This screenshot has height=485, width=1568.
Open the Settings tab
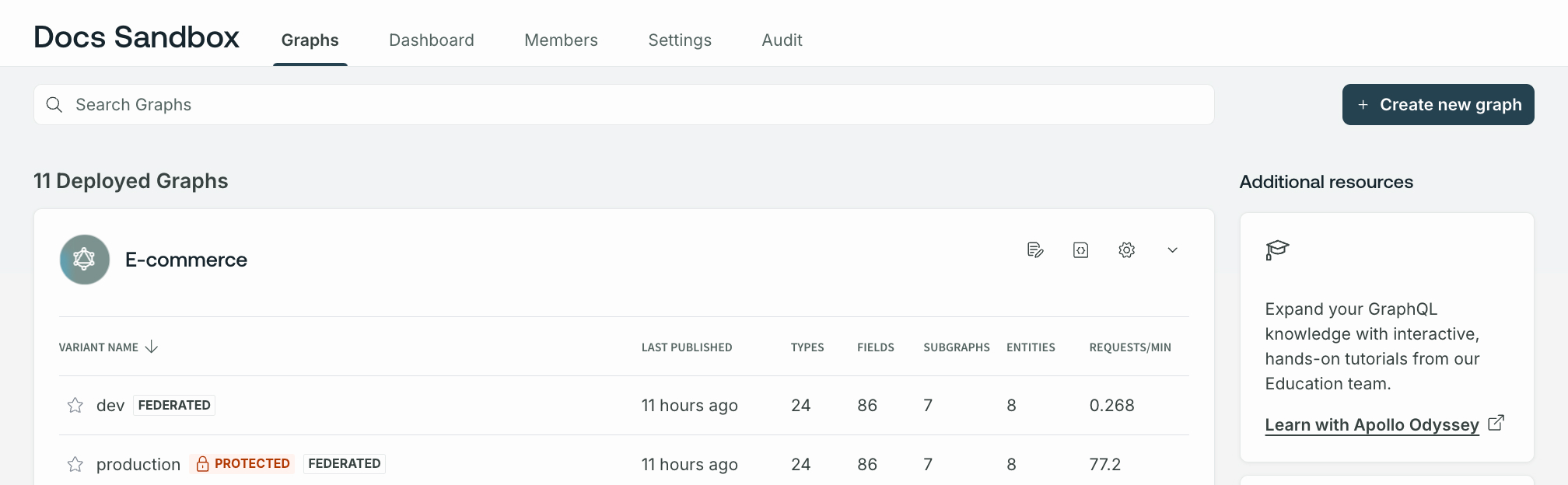click(680, 40)
